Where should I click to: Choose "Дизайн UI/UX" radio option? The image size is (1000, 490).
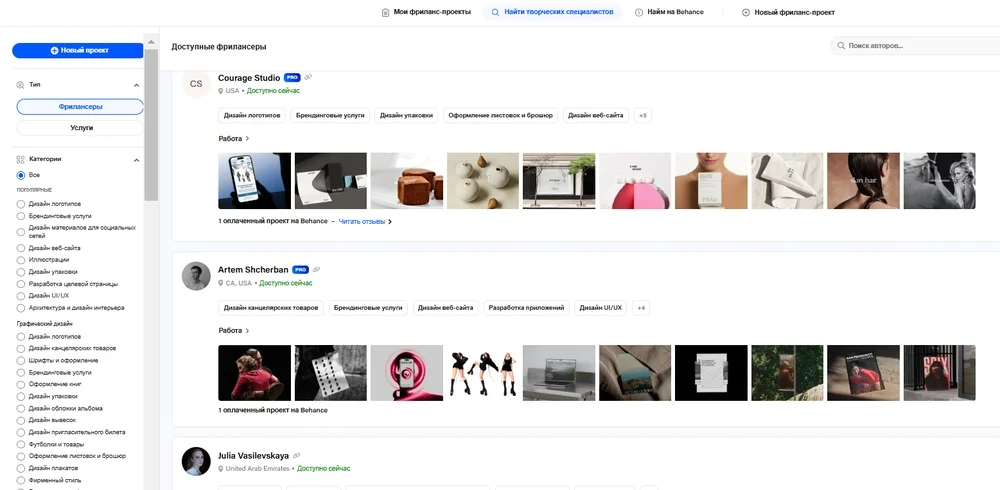coord(21,296)
